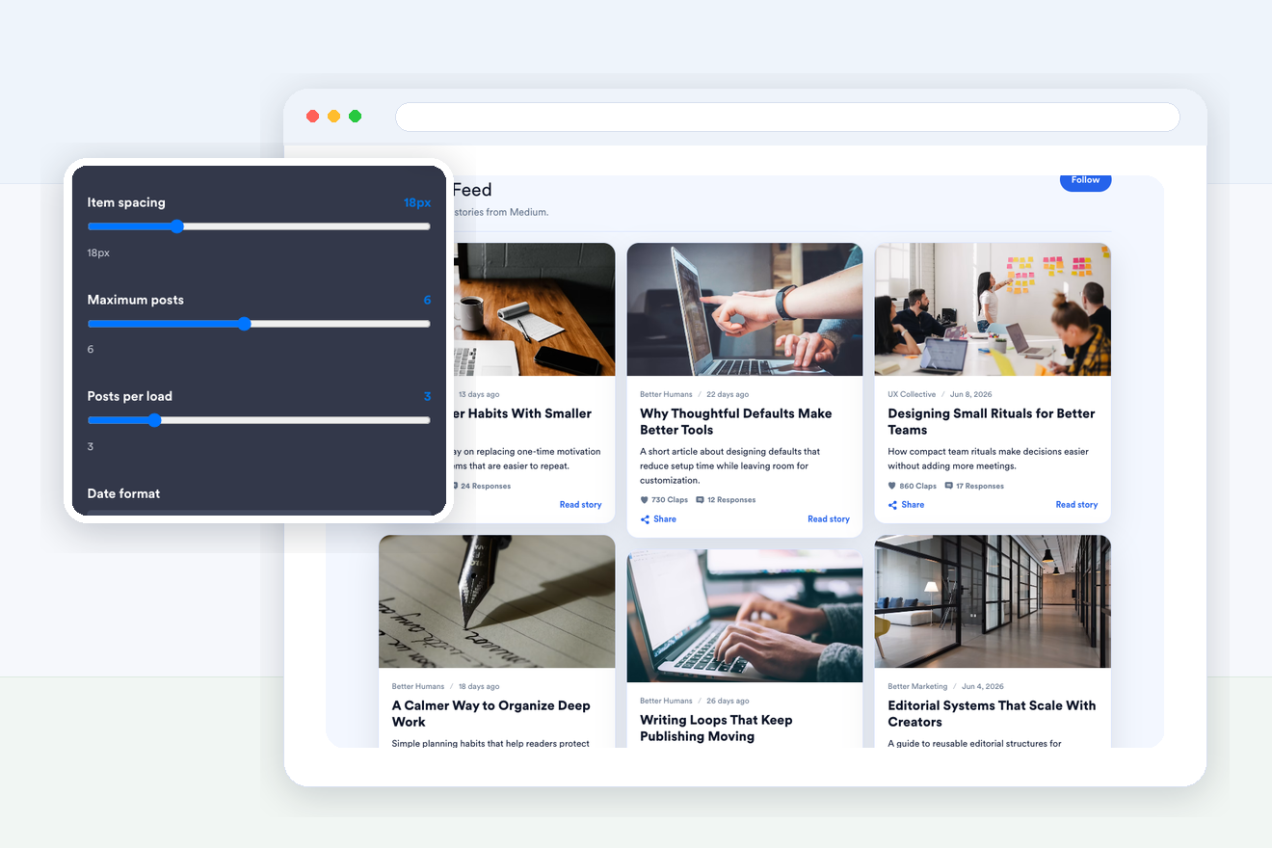Click the UX Collective publication name
The image size is (1272, 848).
point(912,394)
